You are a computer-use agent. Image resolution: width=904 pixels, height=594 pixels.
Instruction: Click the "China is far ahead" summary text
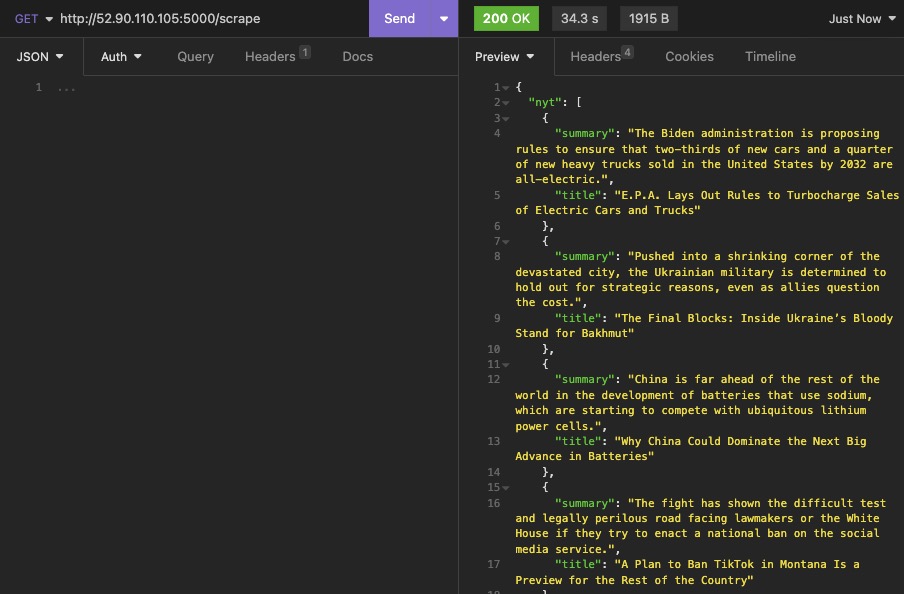tap(698, 403)
